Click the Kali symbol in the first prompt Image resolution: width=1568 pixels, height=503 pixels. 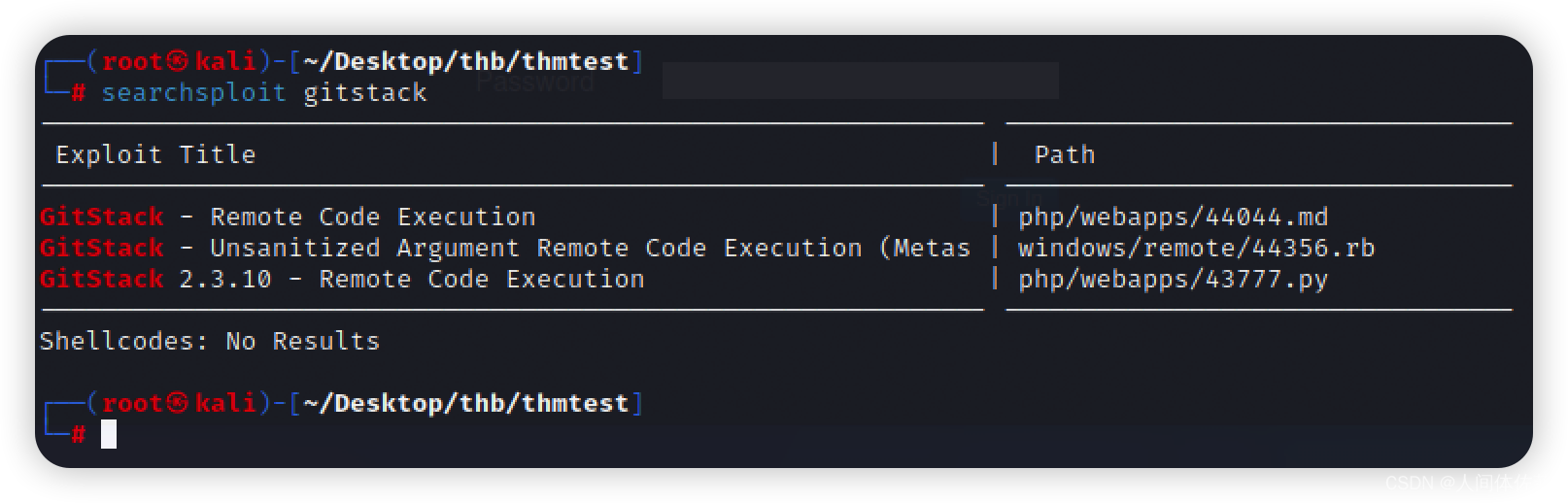pyautogui.click(x=177, y=61)
